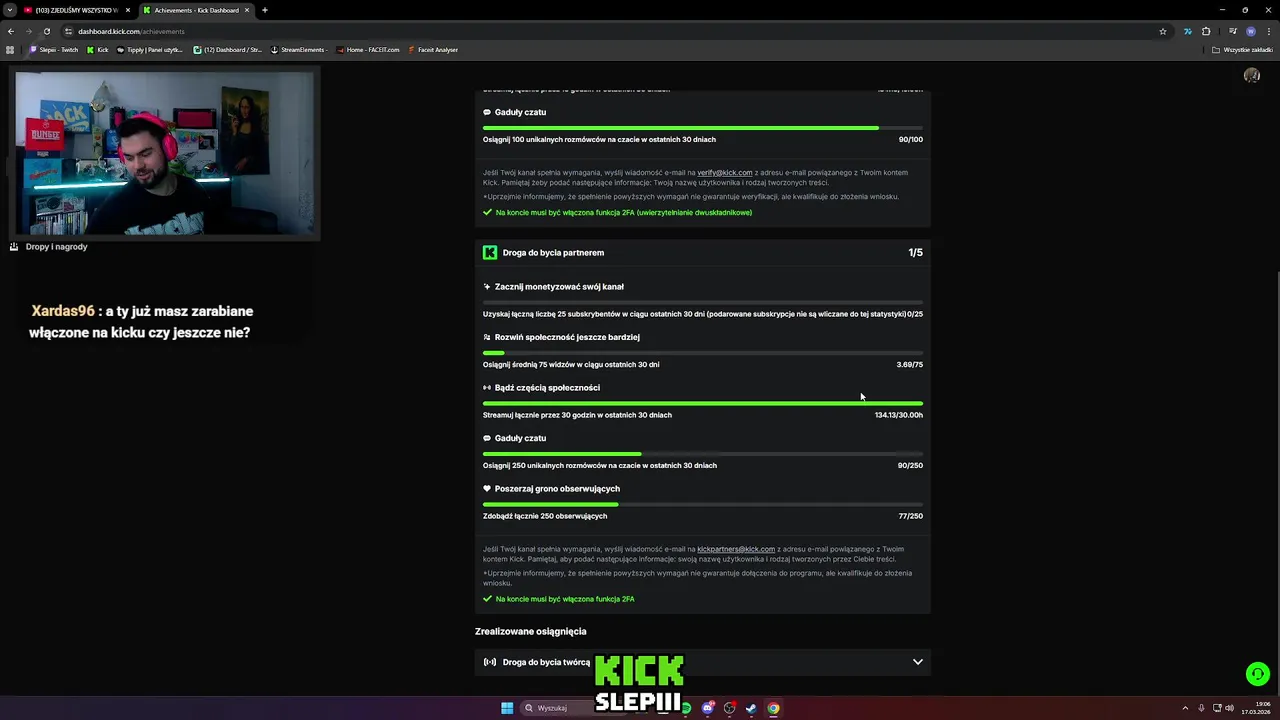Open Google Chrome from the taskbar

pyautogui.click(x=773, y=708)
